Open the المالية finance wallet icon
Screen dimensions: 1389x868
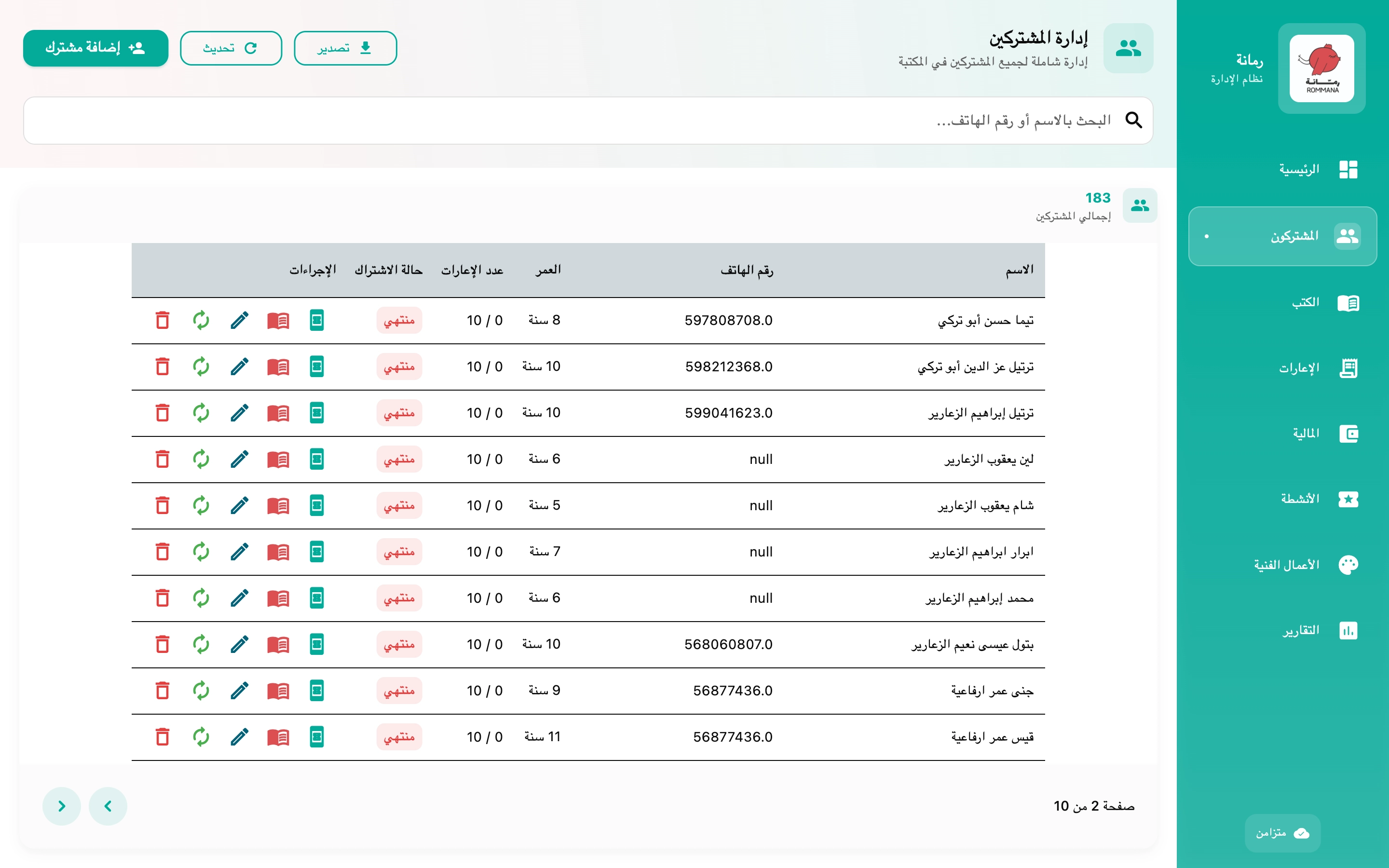(1348, 434)
